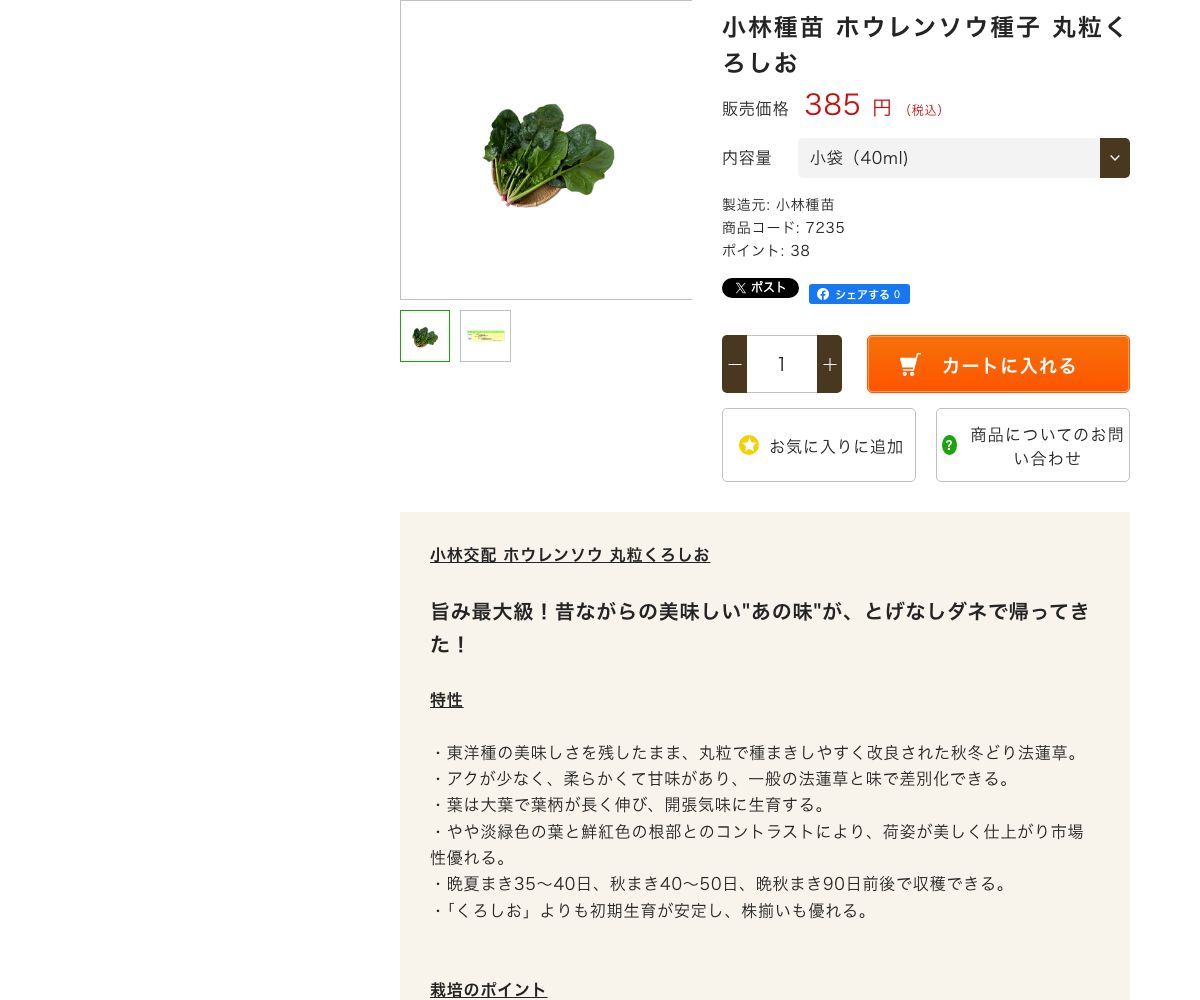Click the Facebook icon on the シェアする button
This screenshot has width=1200, height=1000.
coord(823,294)
